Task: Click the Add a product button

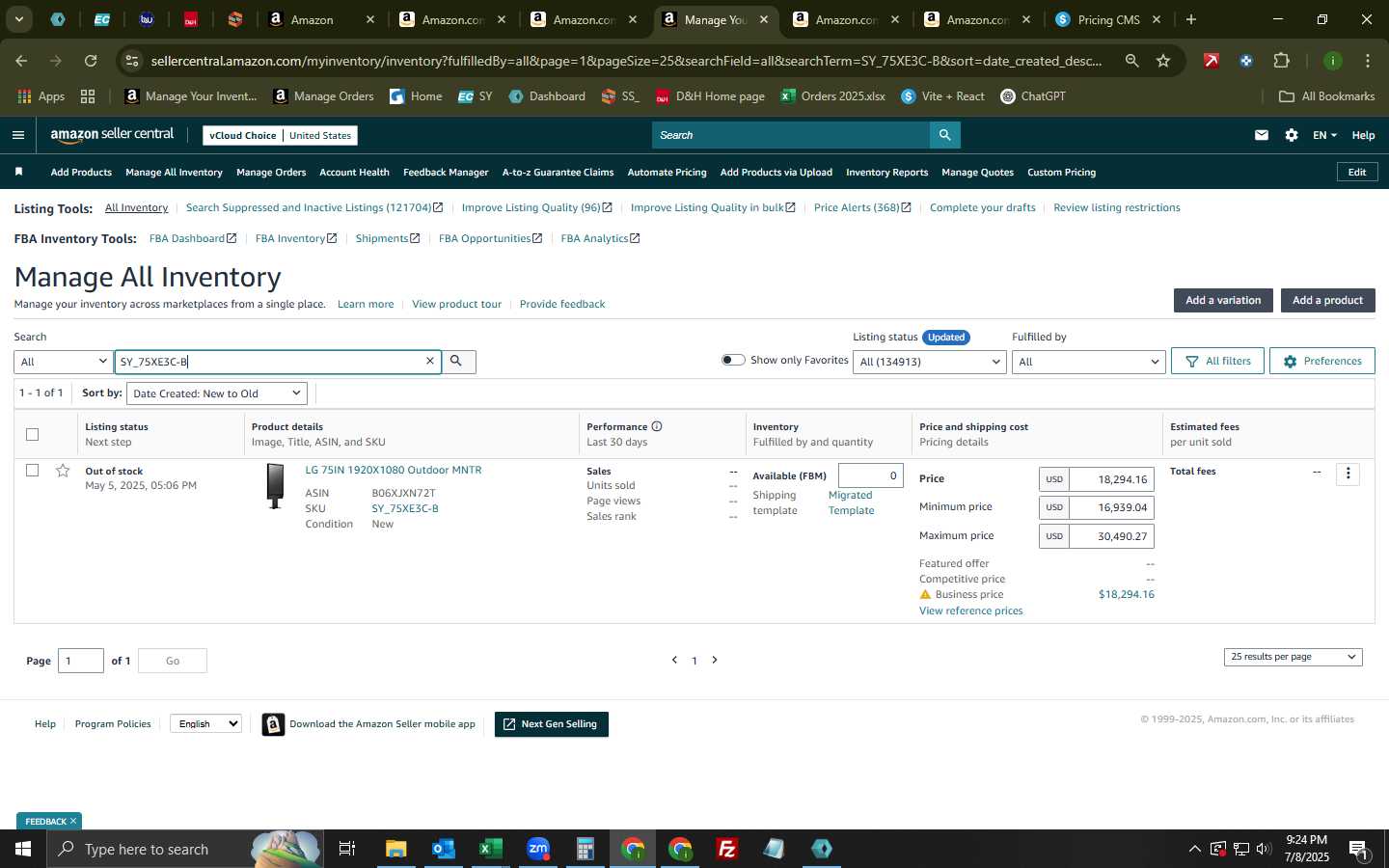Action: click(1327, 300)
